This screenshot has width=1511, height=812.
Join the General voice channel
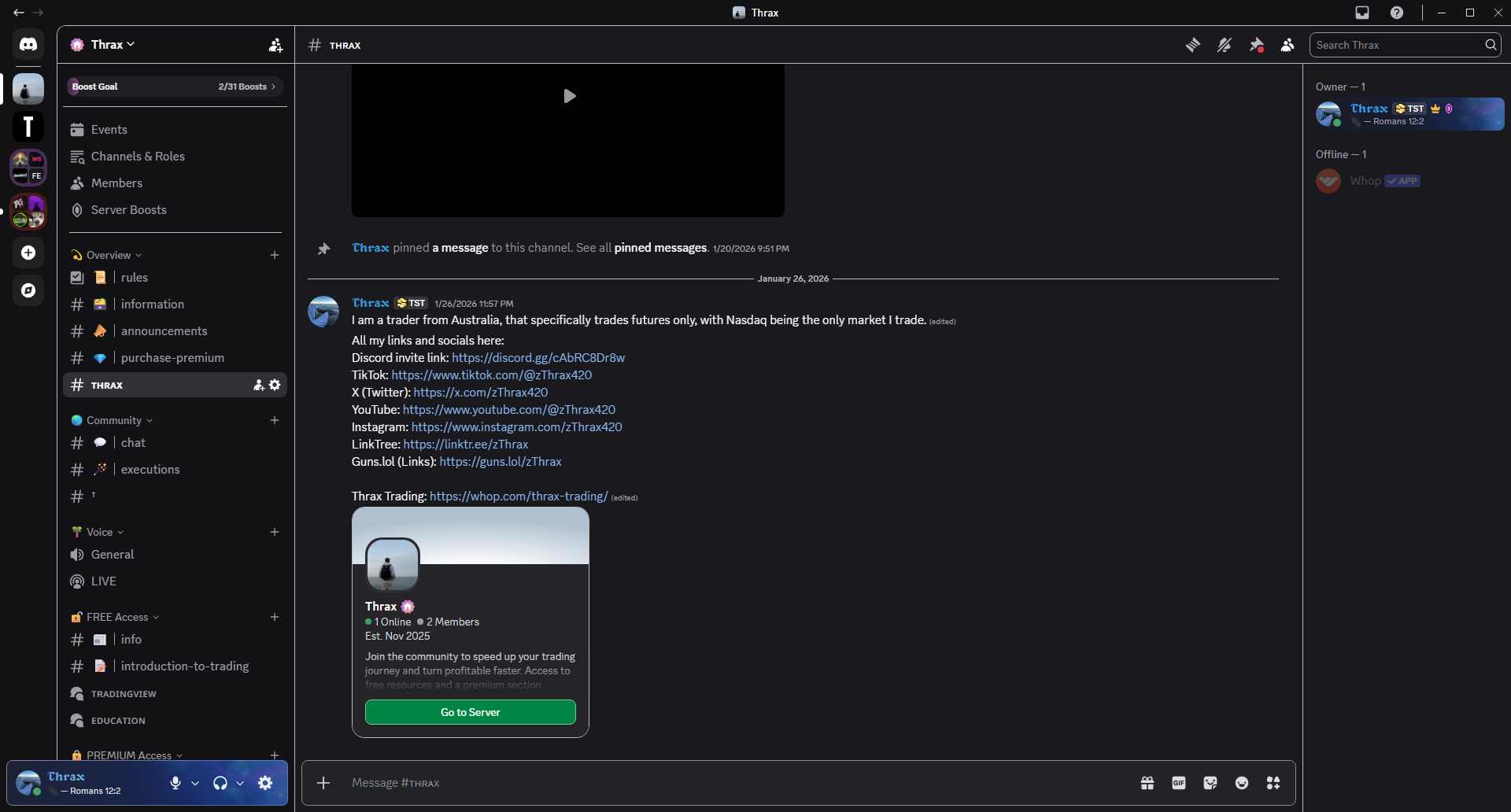(x=175, y=555)
